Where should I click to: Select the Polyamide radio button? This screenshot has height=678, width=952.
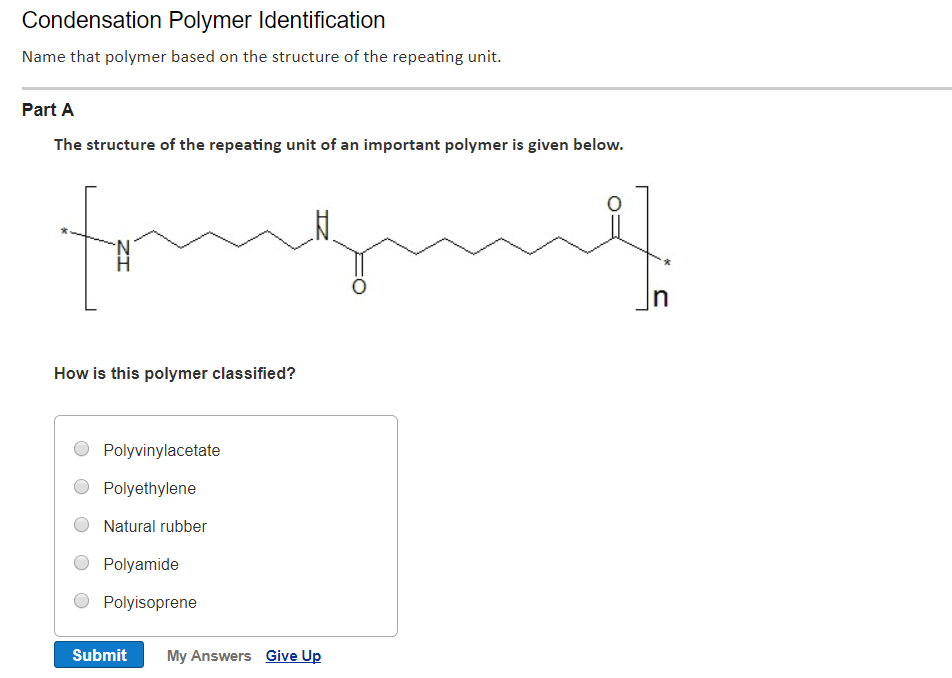coord(81,562)
